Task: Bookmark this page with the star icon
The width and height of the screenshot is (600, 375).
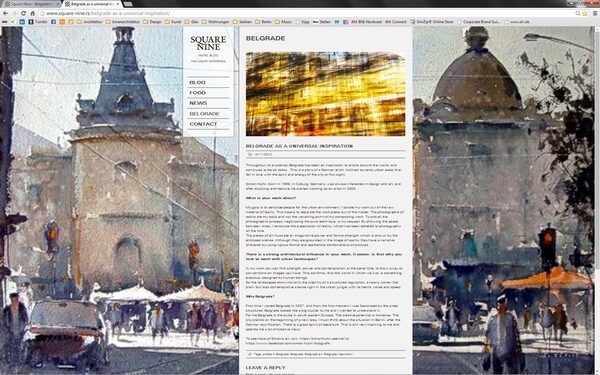Action: (x=585, y=13)
